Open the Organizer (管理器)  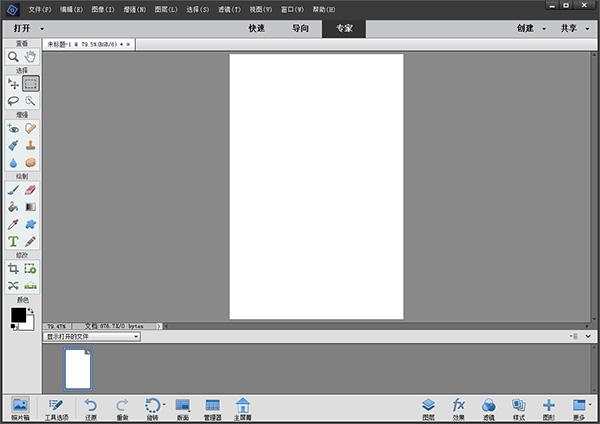[x=212, y=409]
